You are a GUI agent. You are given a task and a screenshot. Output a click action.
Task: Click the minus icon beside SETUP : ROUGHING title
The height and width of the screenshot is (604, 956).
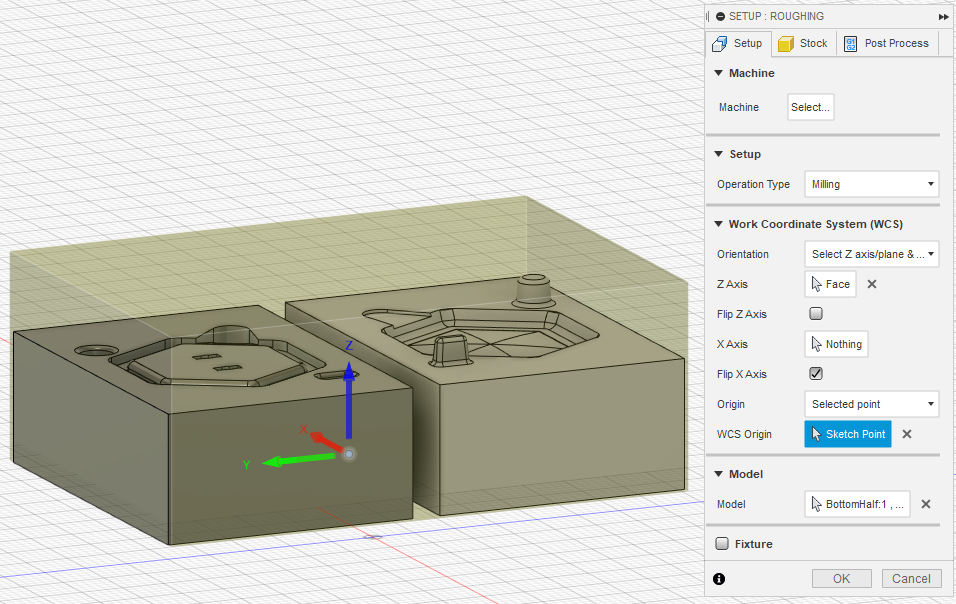(x=721, y=16)
